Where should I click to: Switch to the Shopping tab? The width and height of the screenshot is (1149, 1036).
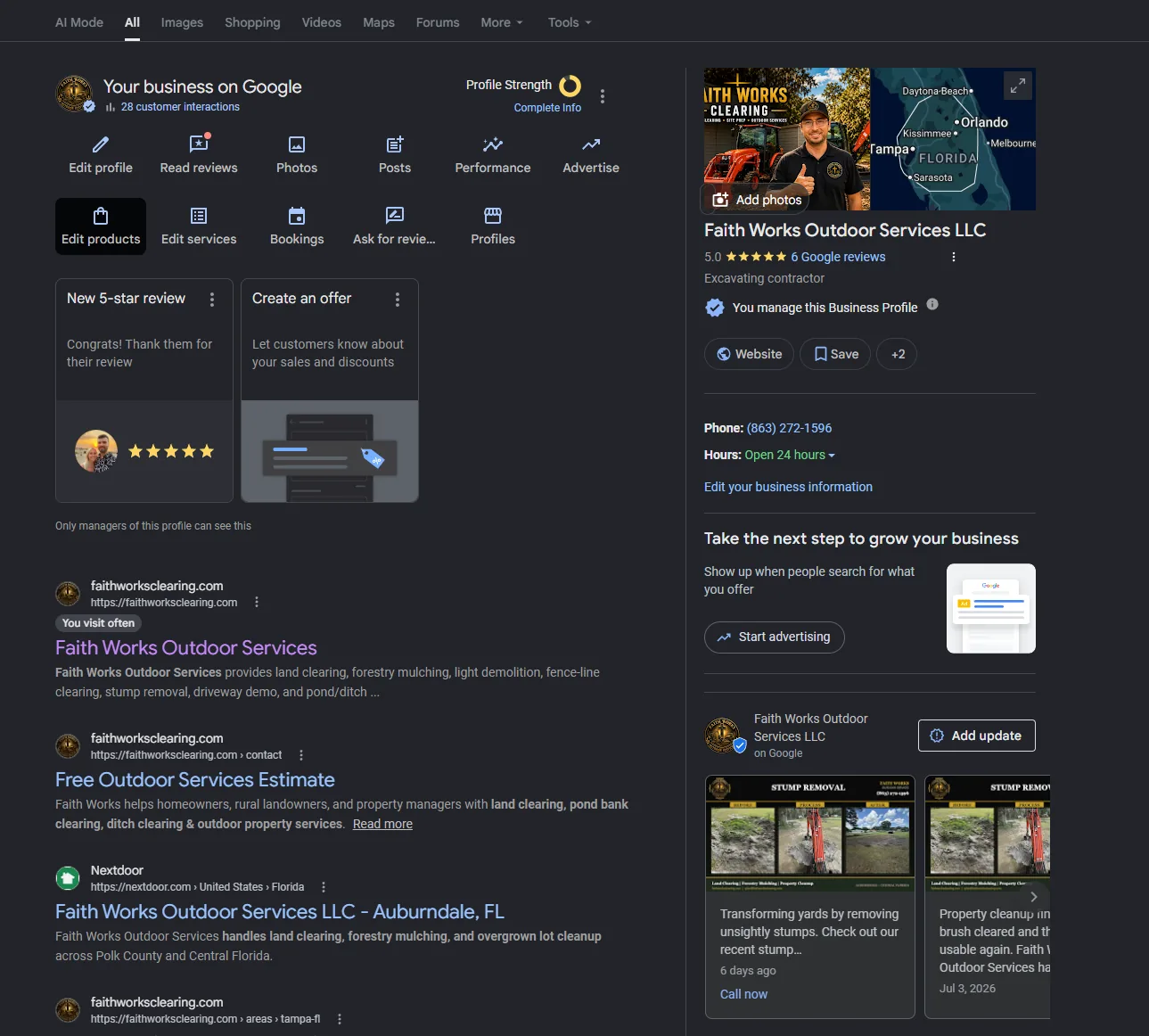252,22
